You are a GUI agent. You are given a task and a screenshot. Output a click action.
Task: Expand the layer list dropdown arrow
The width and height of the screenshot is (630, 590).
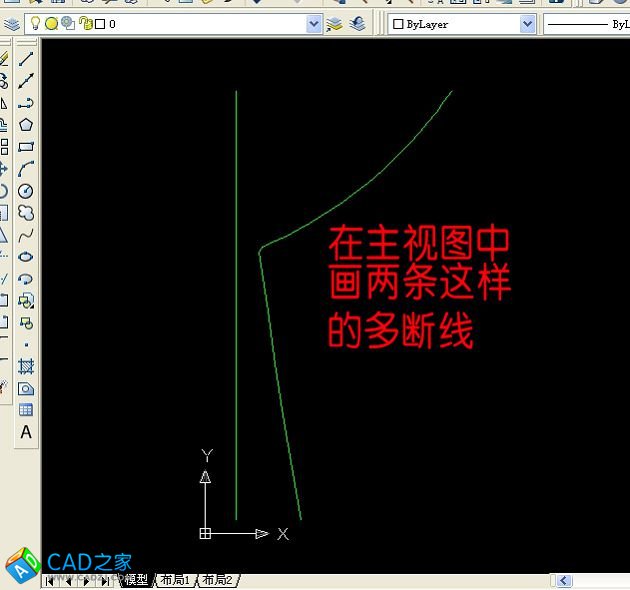(313, 25)
